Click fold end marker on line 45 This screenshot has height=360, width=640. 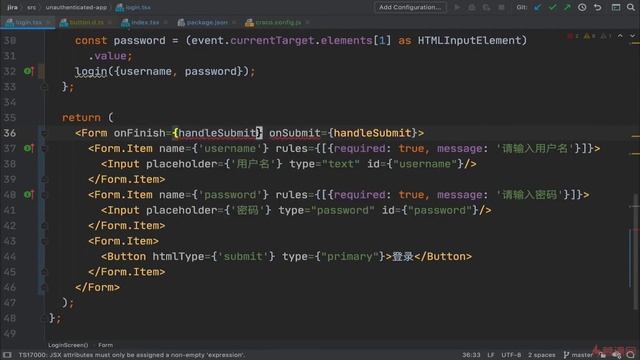click(x=44, y=272)
